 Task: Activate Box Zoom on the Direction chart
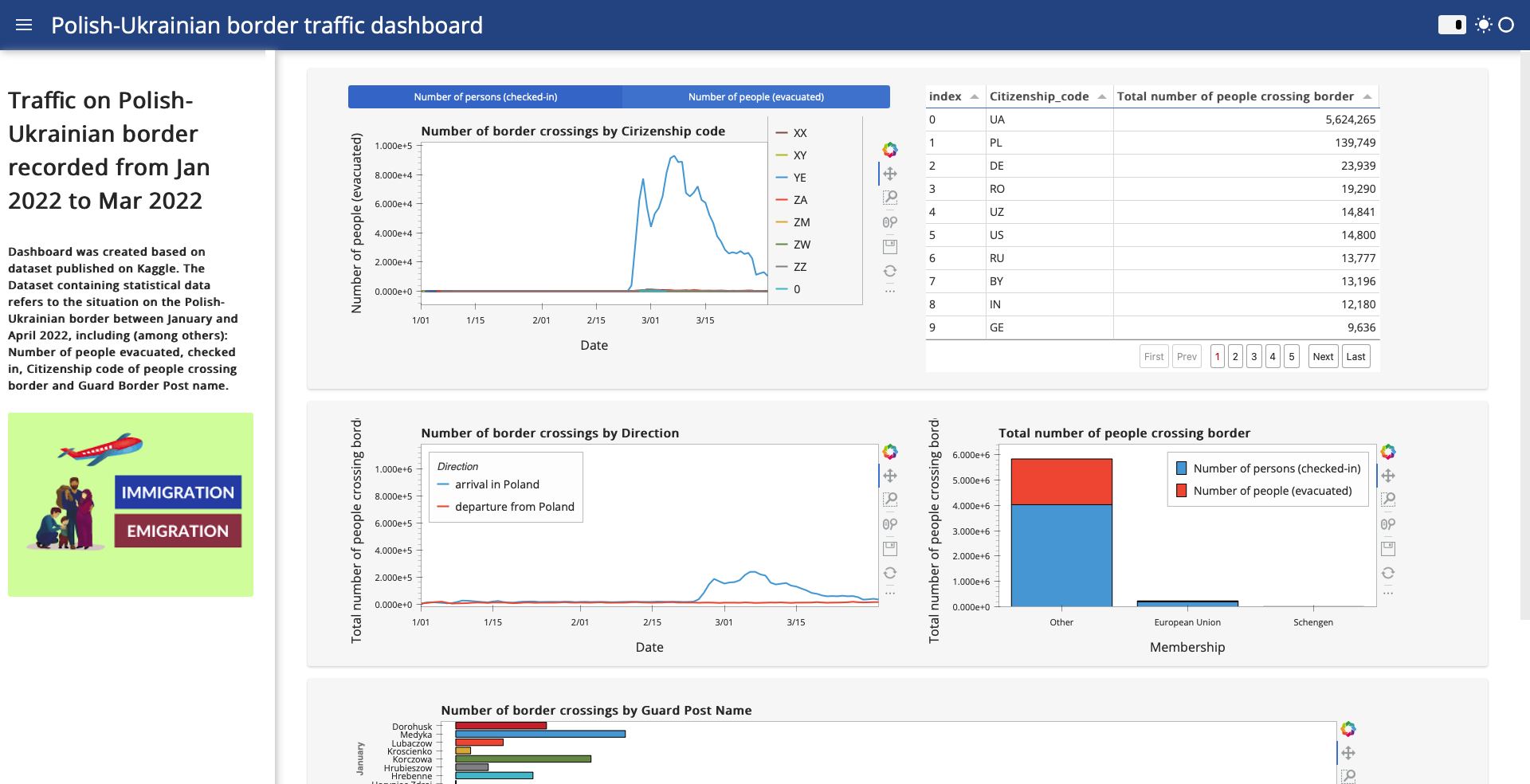click(x=891, y=500)
